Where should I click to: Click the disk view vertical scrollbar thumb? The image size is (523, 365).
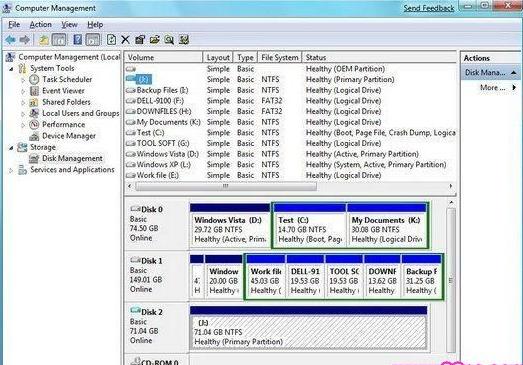tap(451, 280)
